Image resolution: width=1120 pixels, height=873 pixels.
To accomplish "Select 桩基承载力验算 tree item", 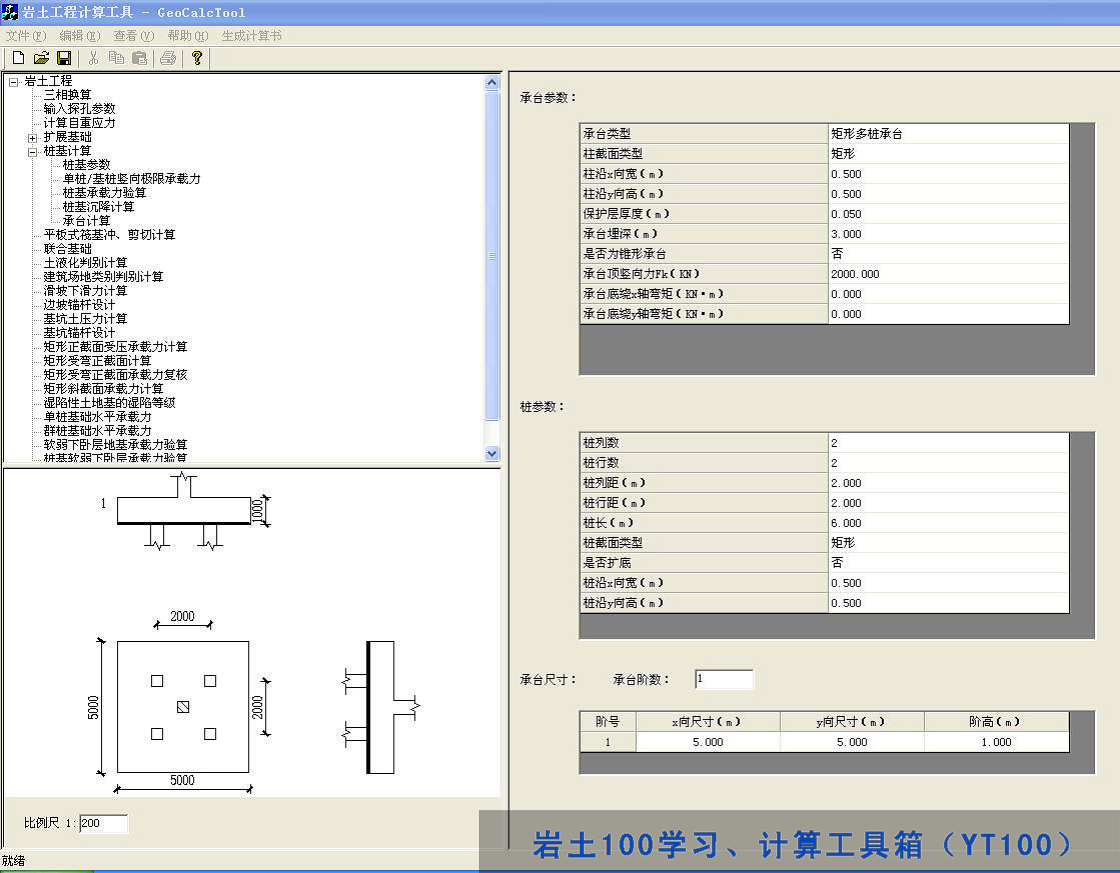I will 104,193.
